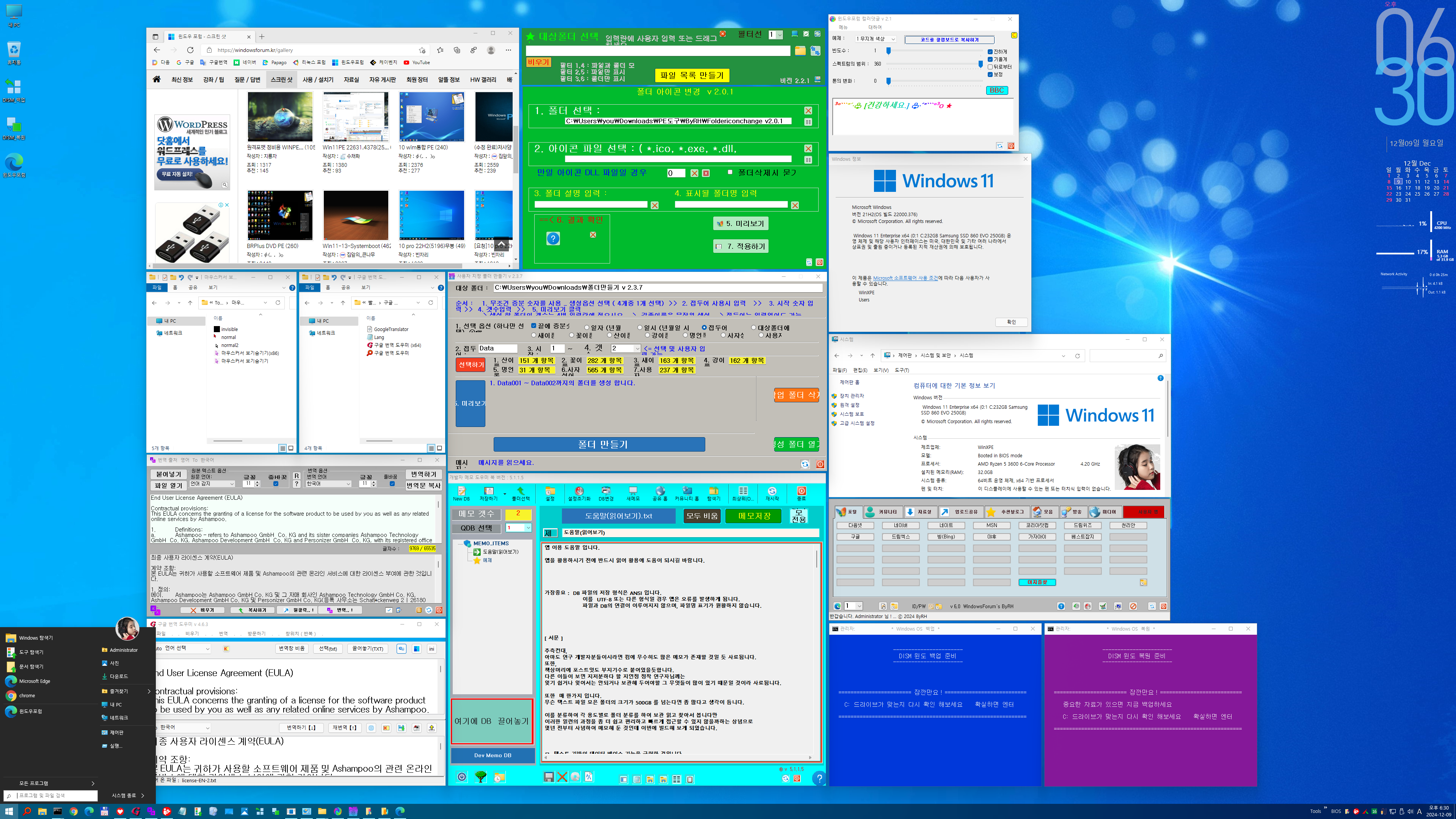The height and width of the screenshot is (819, 1456).
Task: Open Microsoft 소프트웨어 사용 조건 link
Action: tap(905, 278)
